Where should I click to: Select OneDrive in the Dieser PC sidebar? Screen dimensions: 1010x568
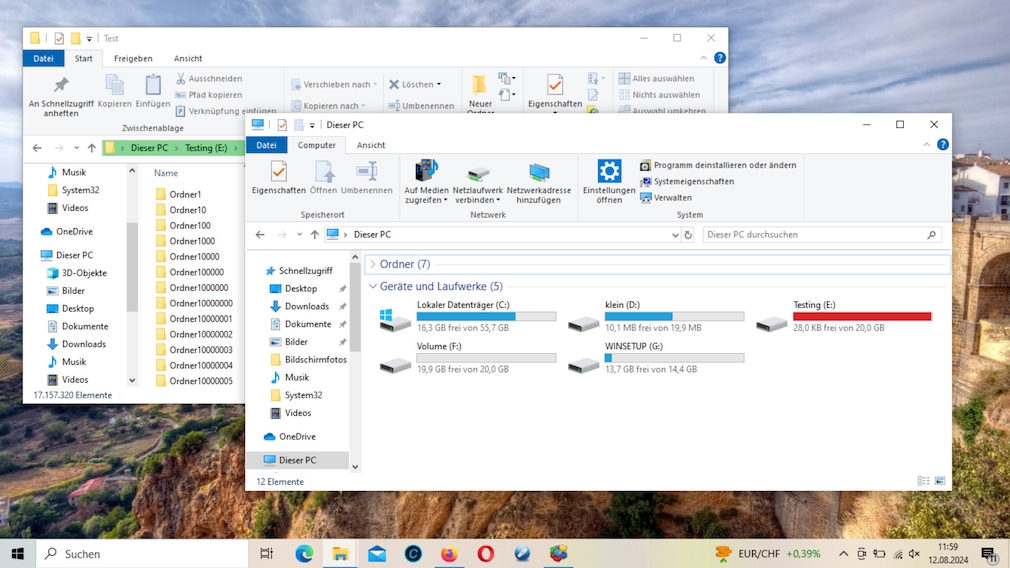[297, 437]
